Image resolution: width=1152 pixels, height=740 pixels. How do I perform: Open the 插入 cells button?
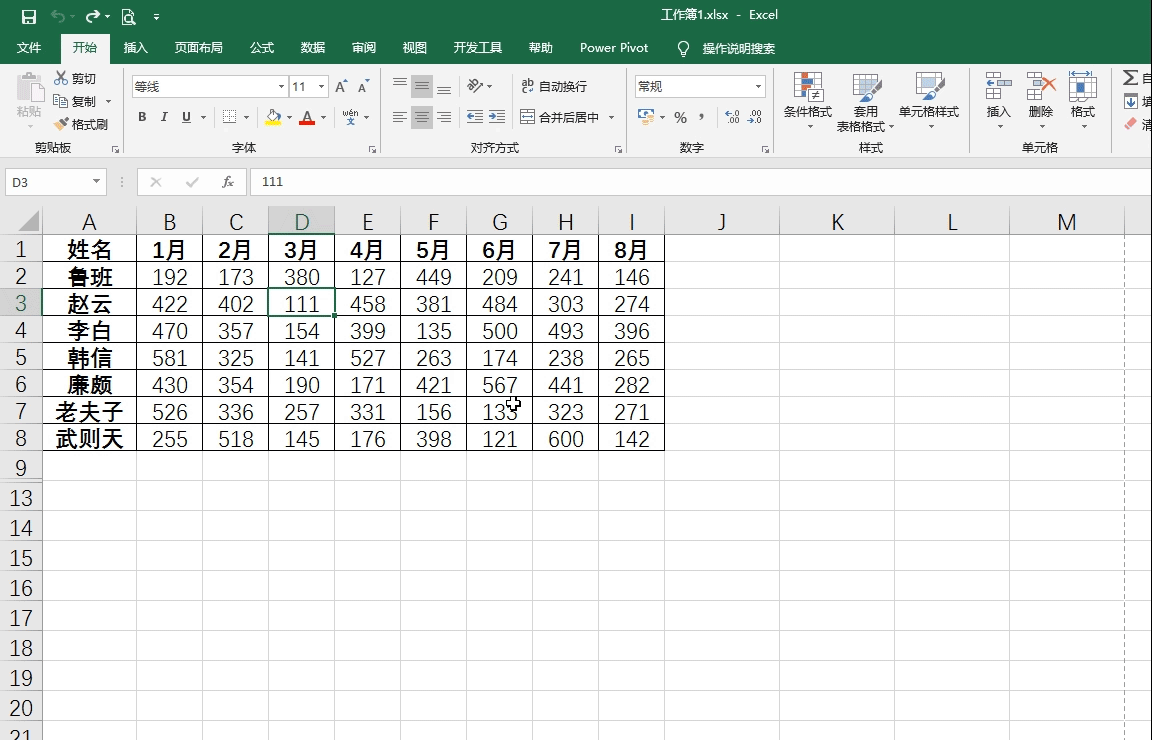998,101
